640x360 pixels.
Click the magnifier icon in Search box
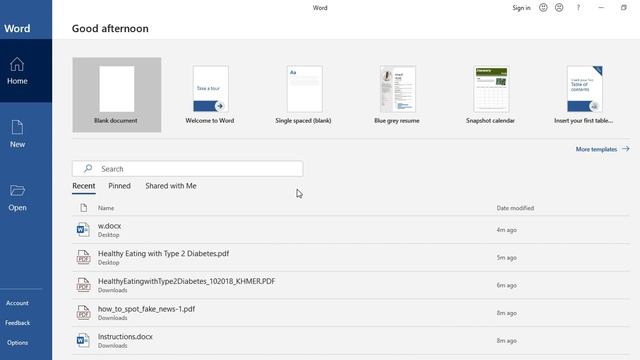(x=88, y=169)
